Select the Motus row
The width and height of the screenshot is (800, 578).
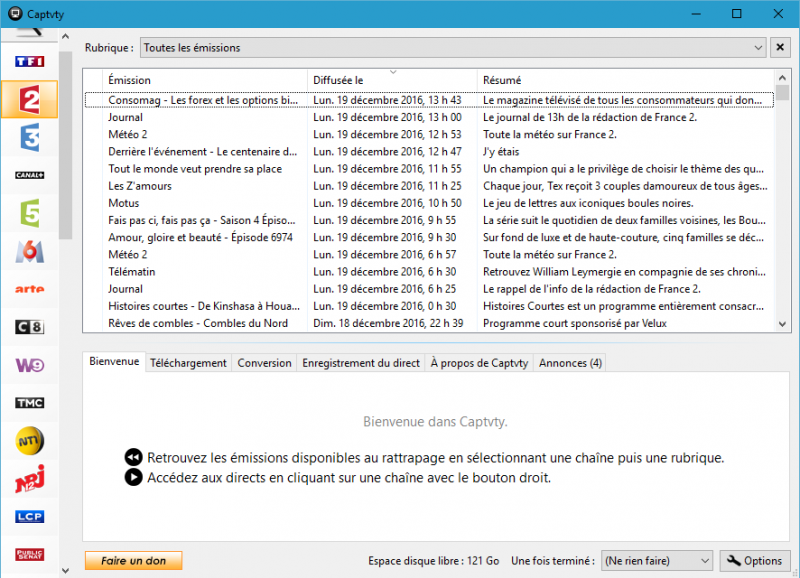pyautogui.click(x=429, y=203)
